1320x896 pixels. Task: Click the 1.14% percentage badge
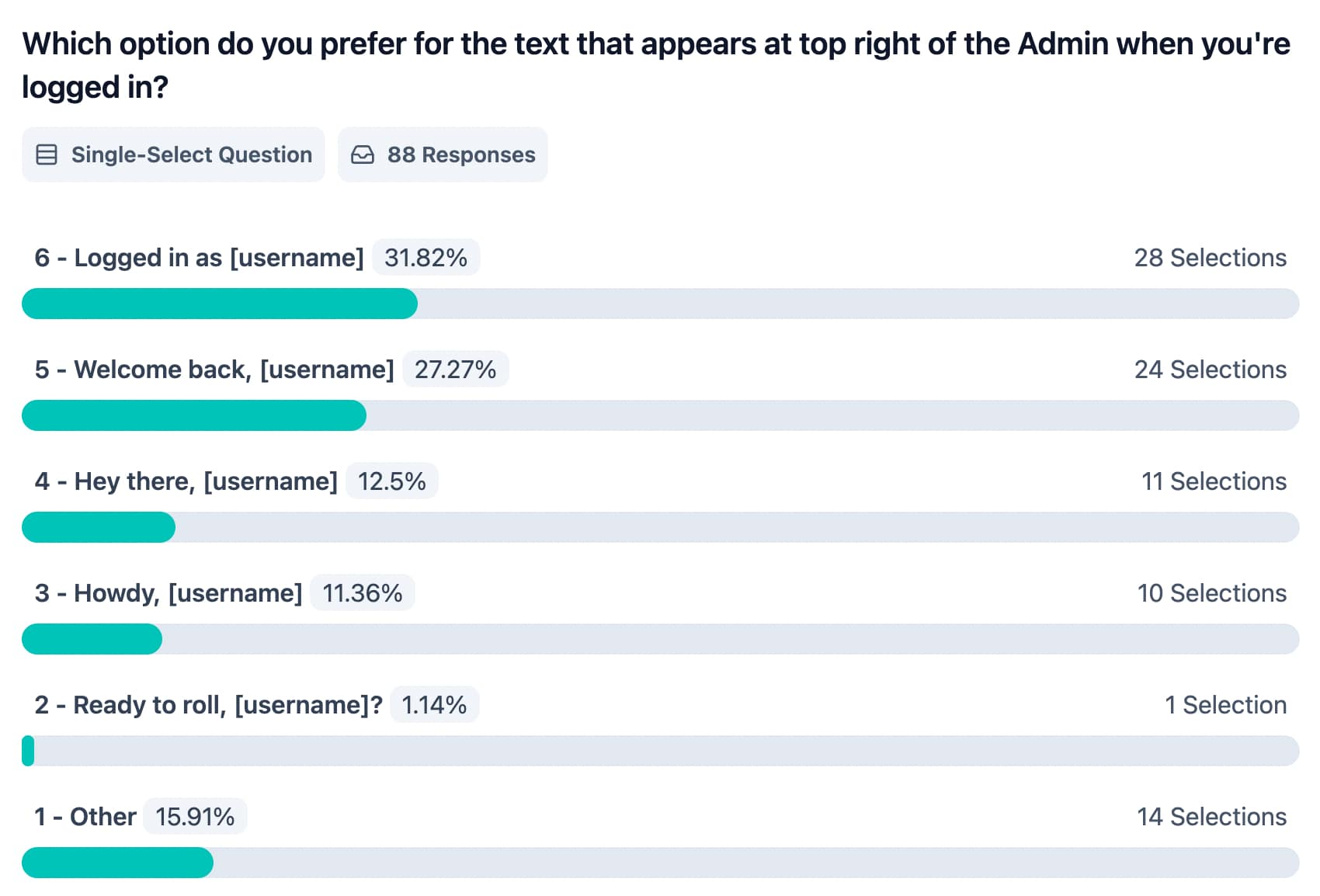(434, 705)
